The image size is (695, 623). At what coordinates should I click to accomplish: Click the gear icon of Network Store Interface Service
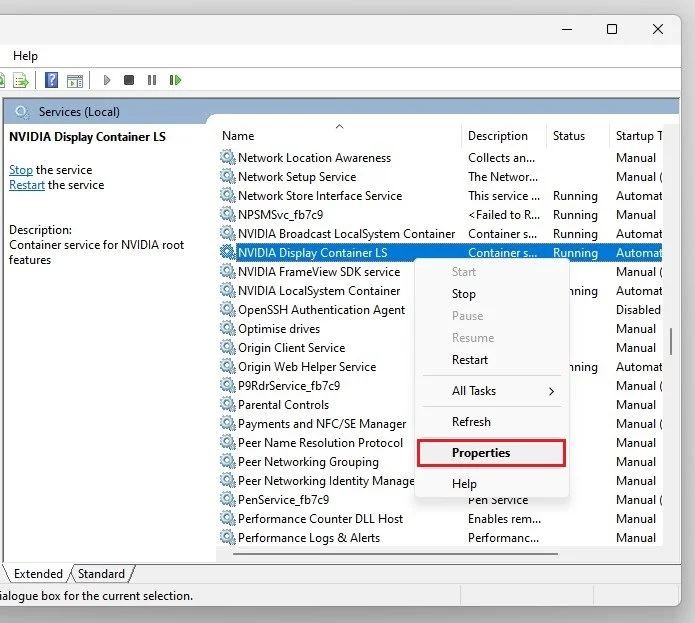(x=228, y=195)
